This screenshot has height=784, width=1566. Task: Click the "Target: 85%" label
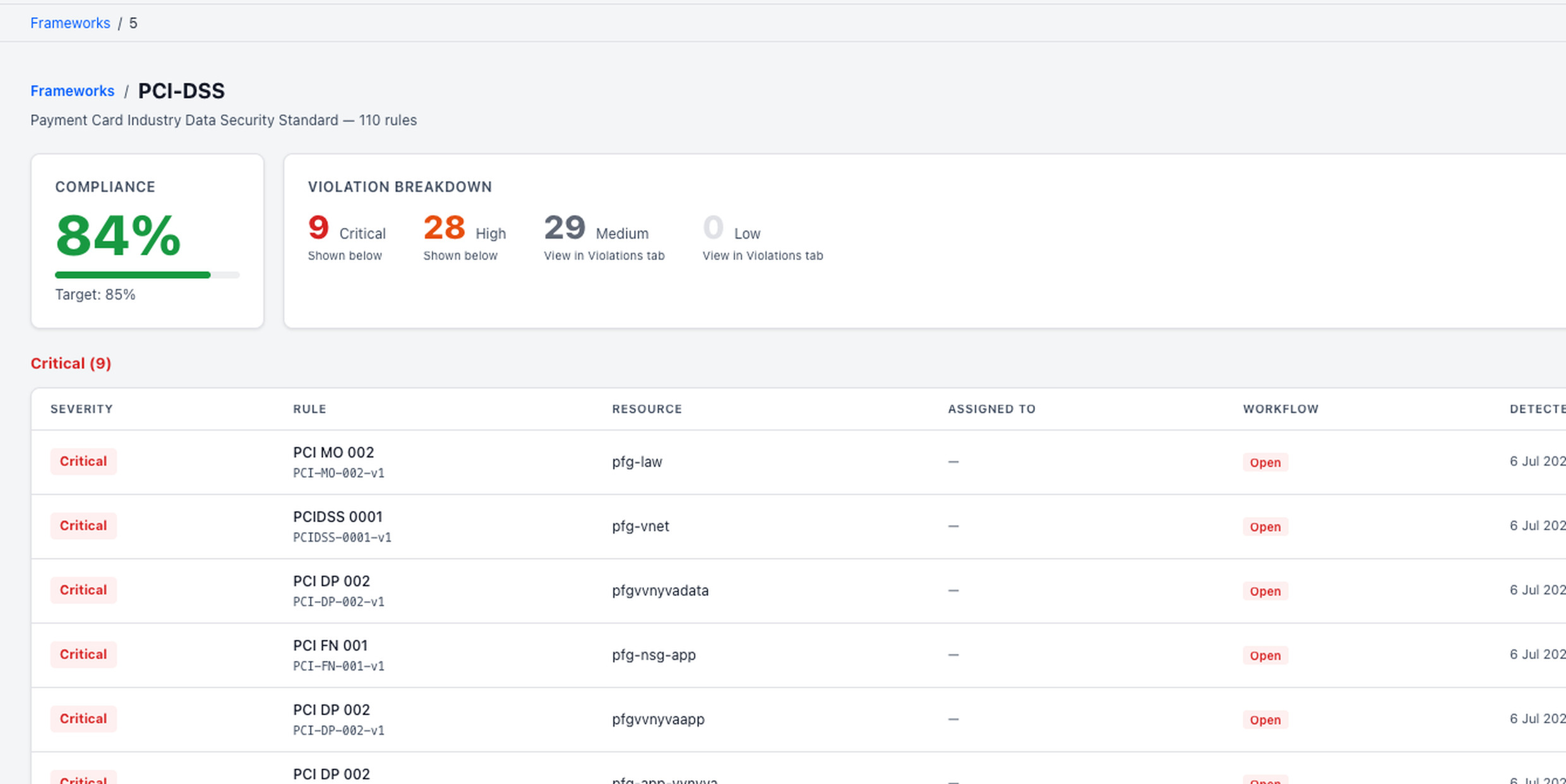[95, 295]
